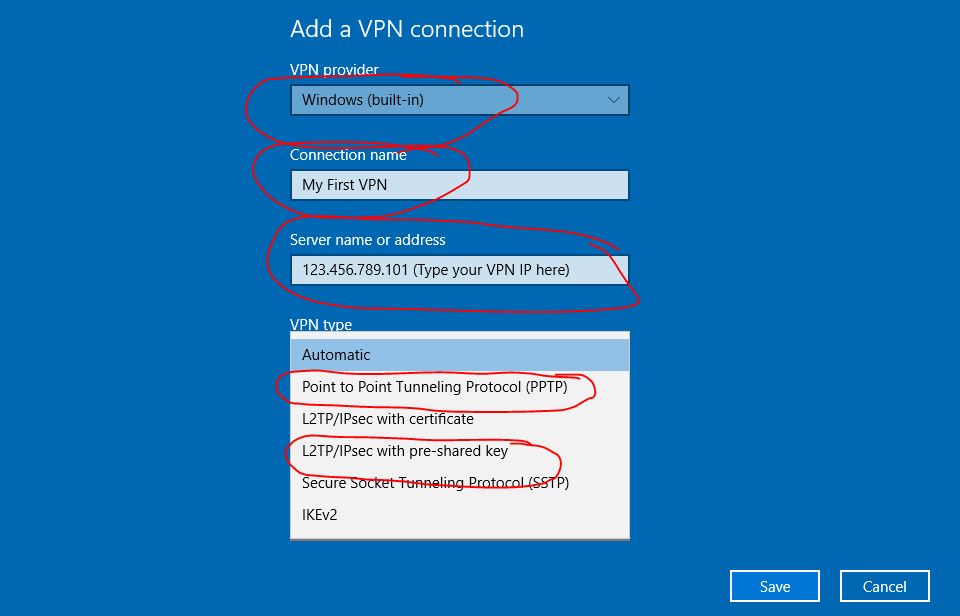960x616 pixels.
Task: Choose Automatic in VPN type list
Action: coord(460,355)
